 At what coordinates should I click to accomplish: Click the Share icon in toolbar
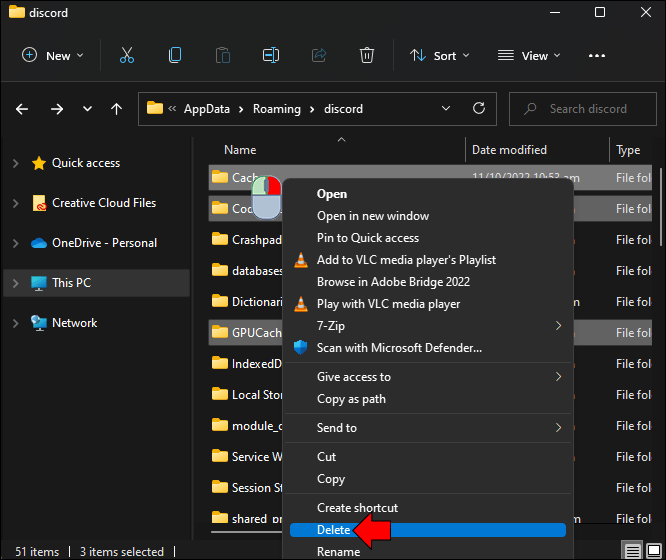click(x=319, y=55)
